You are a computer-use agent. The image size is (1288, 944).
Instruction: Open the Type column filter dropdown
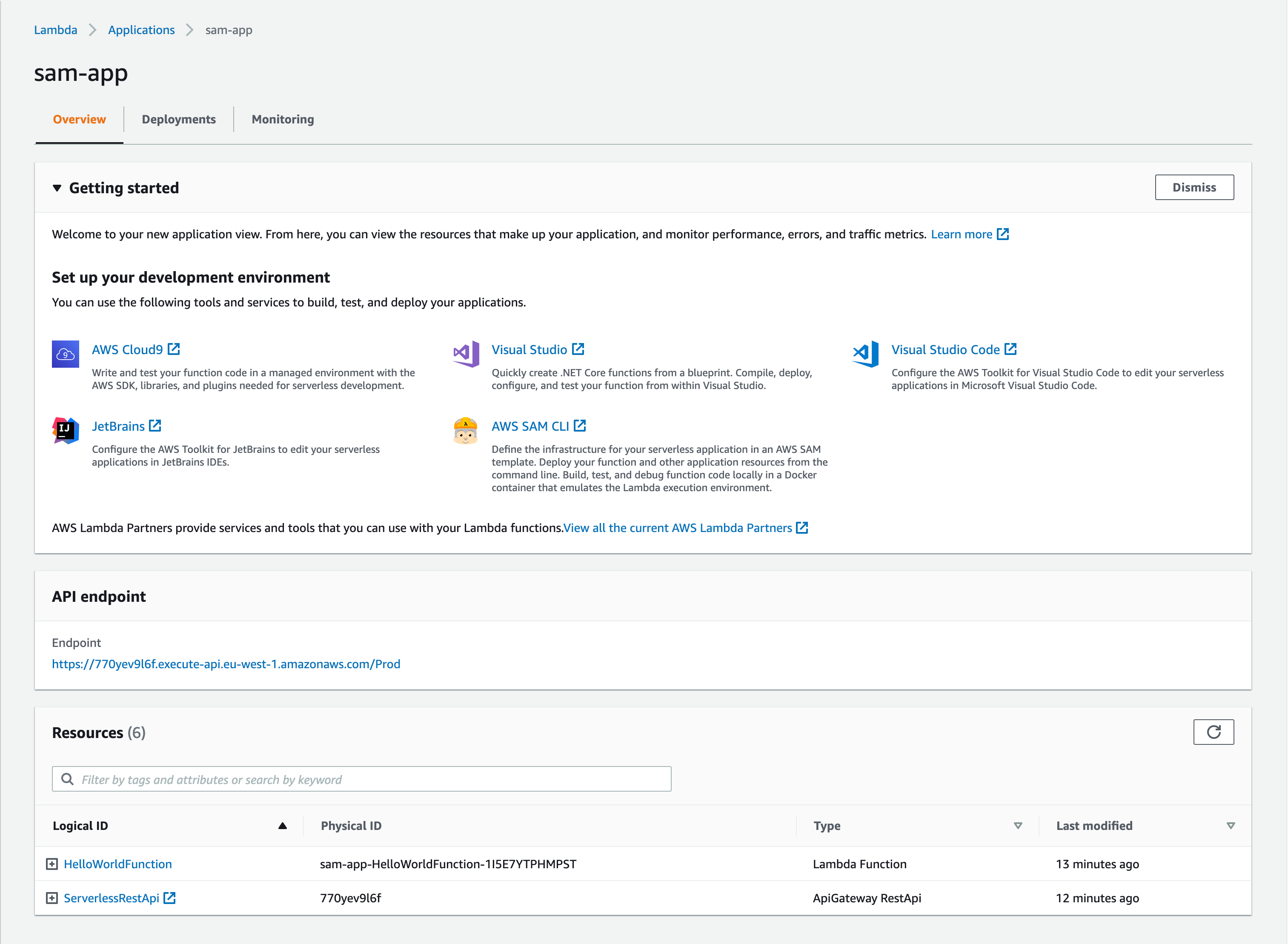click(x=1018, y=825)
